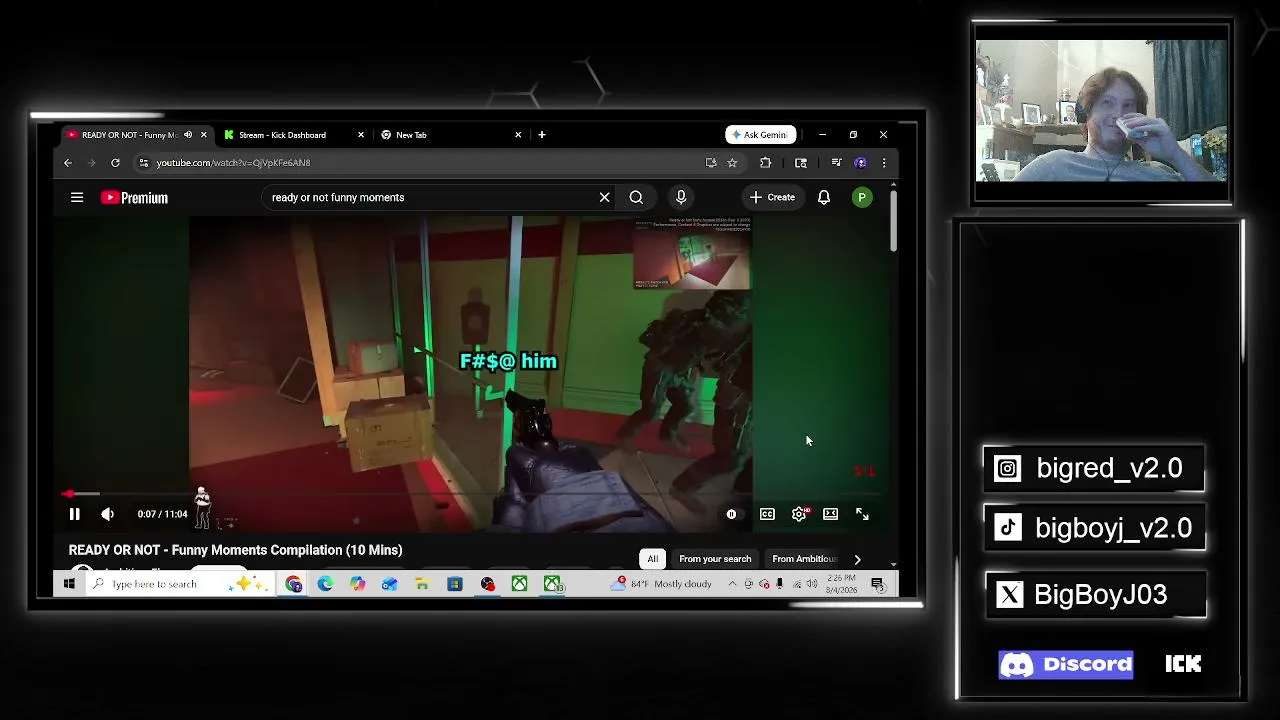Image resolution: width=1280 pixels, height=720 pixels.
Task: Click the video title text
Action: click(236, 550)
